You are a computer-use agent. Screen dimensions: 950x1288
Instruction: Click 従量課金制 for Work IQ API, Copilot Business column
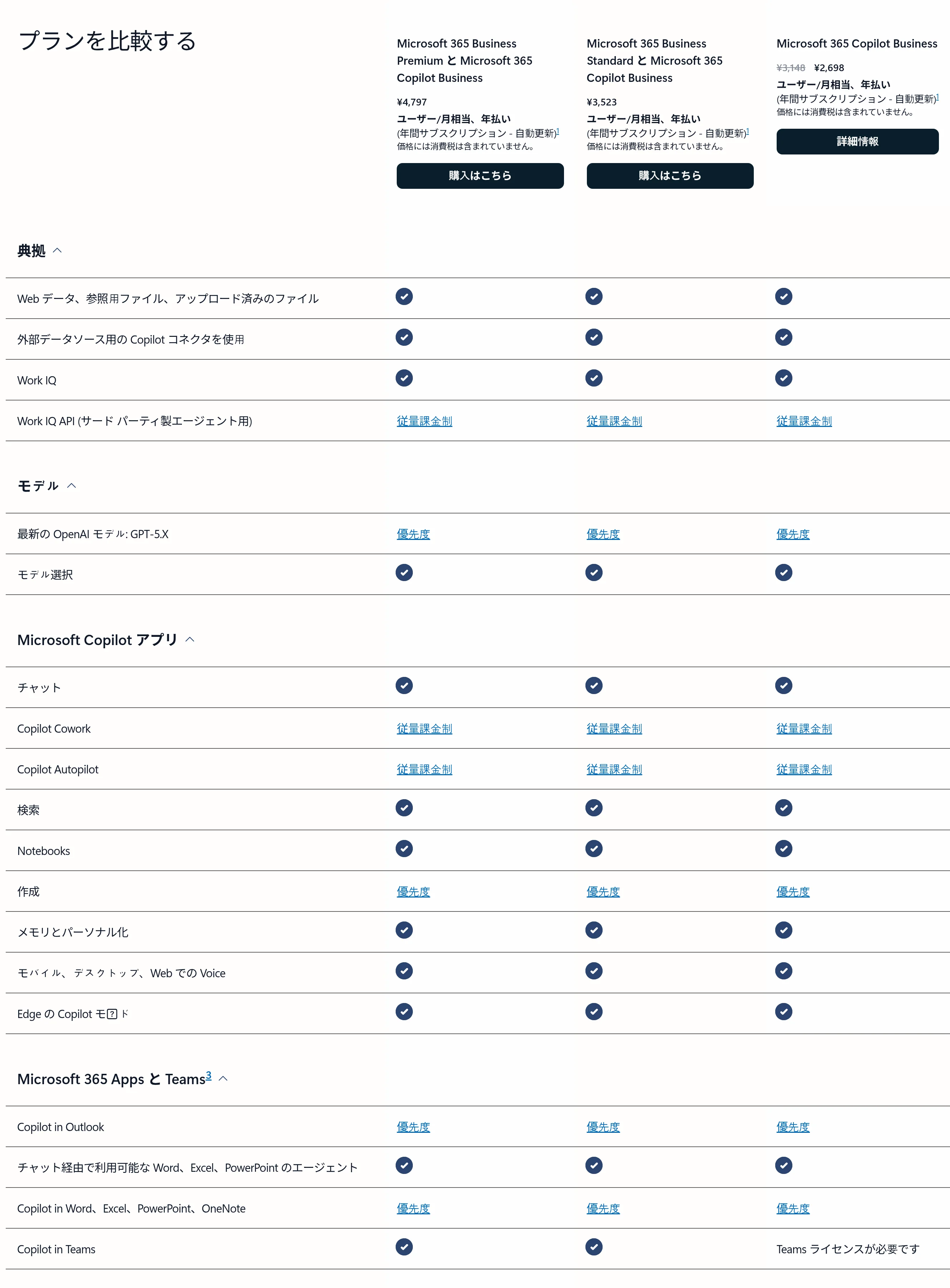point(804,422)
